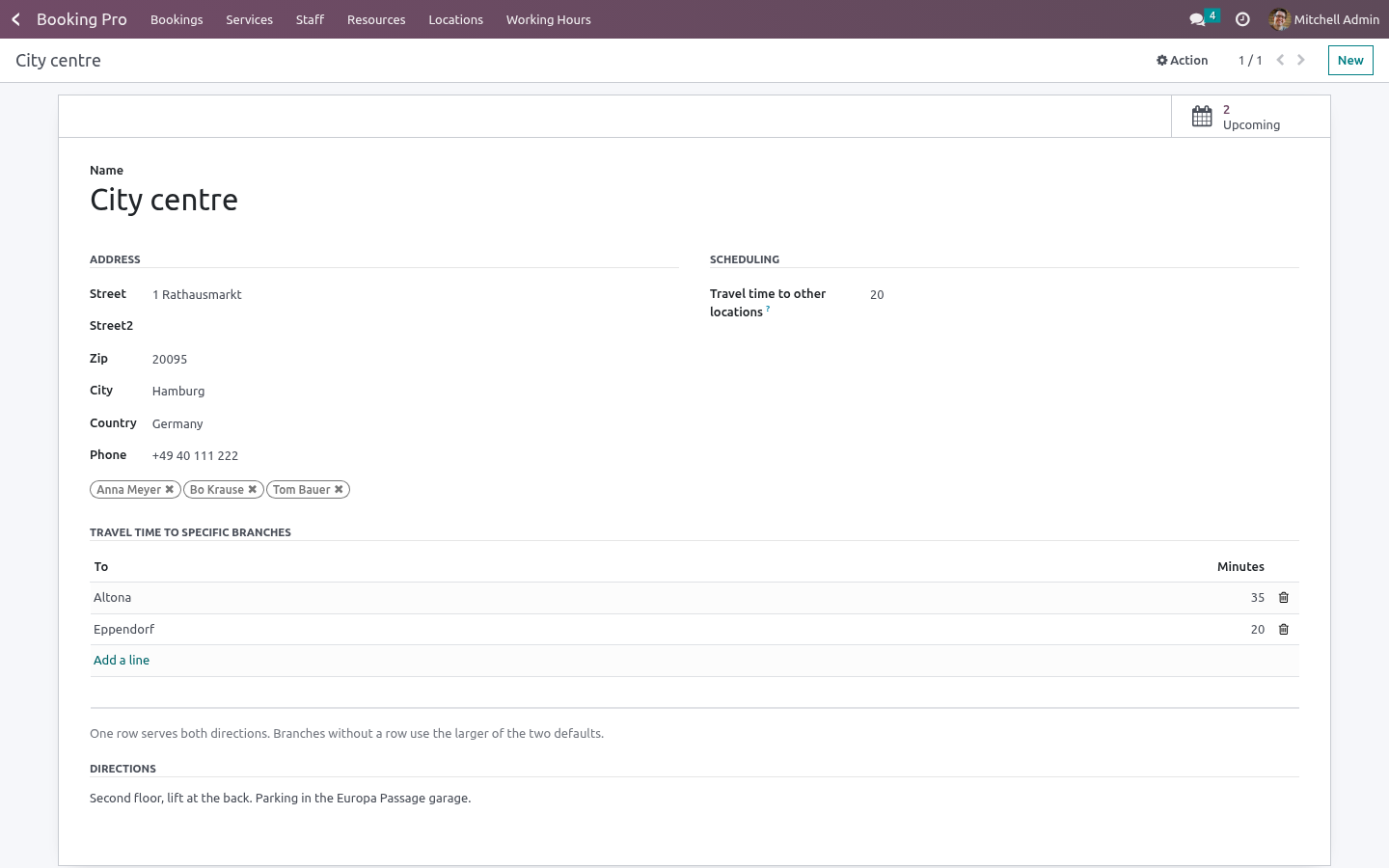Create a record with the New button
1389x868 pixels.
pos(1350,60)
